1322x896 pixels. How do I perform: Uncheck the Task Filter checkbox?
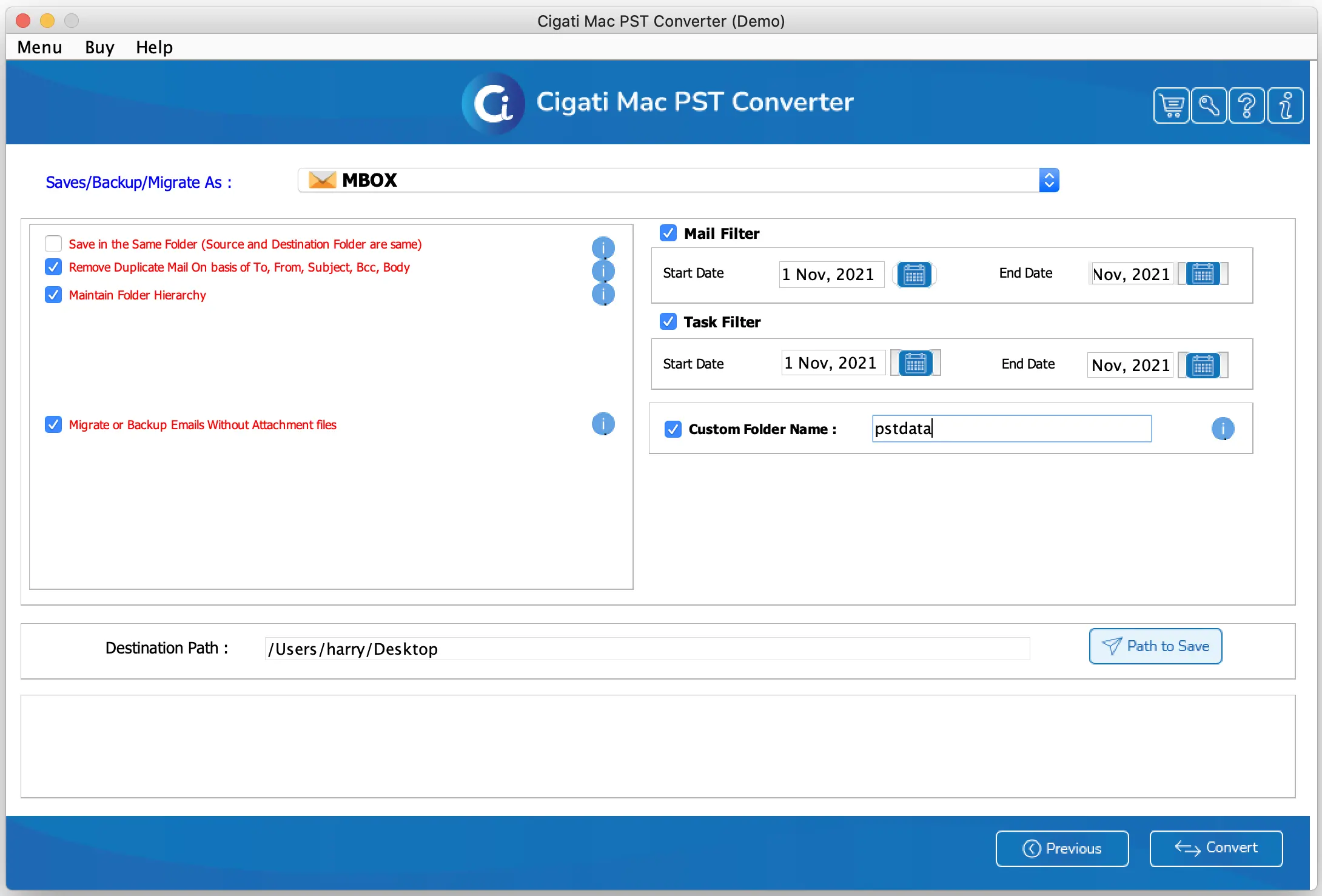click(x=668, y=321)
